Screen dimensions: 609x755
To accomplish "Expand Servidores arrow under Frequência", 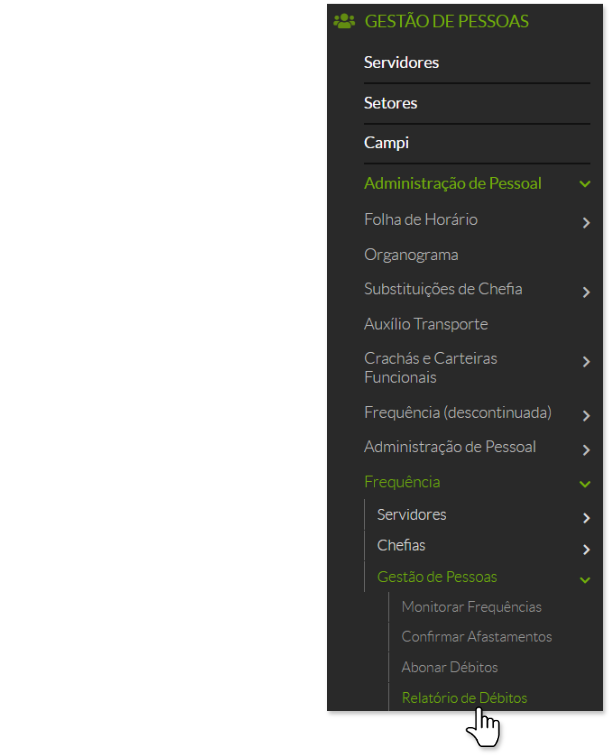I will [586, 518].
